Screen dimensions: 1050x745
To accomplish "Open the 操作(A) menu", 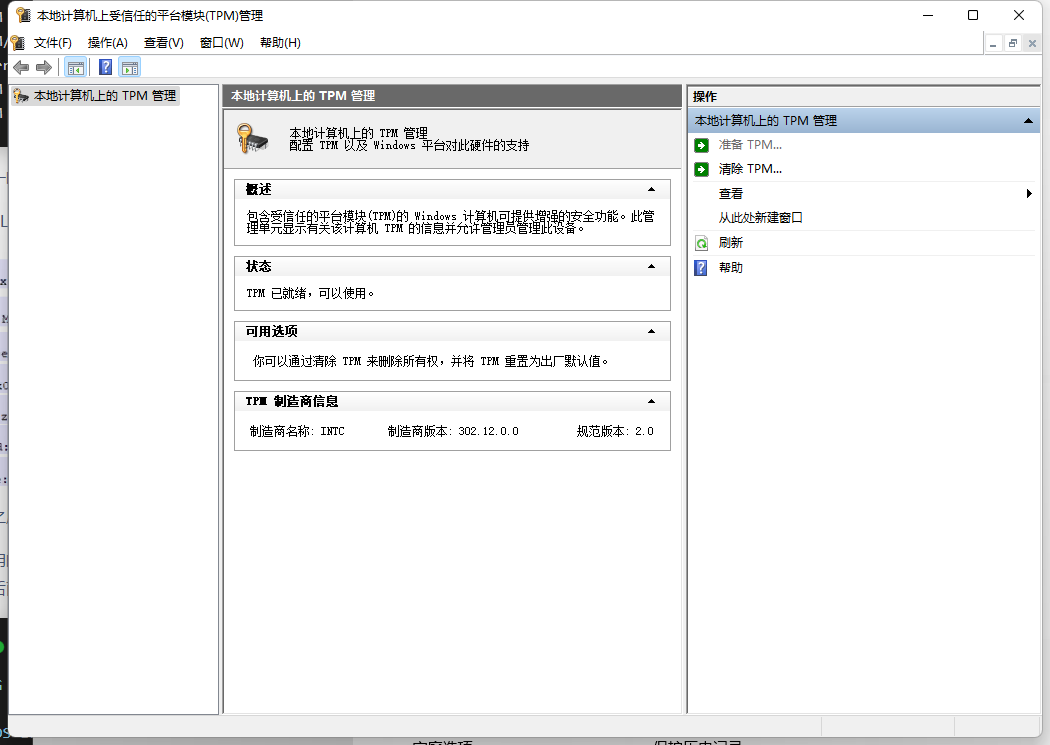I will click(108, 43).
